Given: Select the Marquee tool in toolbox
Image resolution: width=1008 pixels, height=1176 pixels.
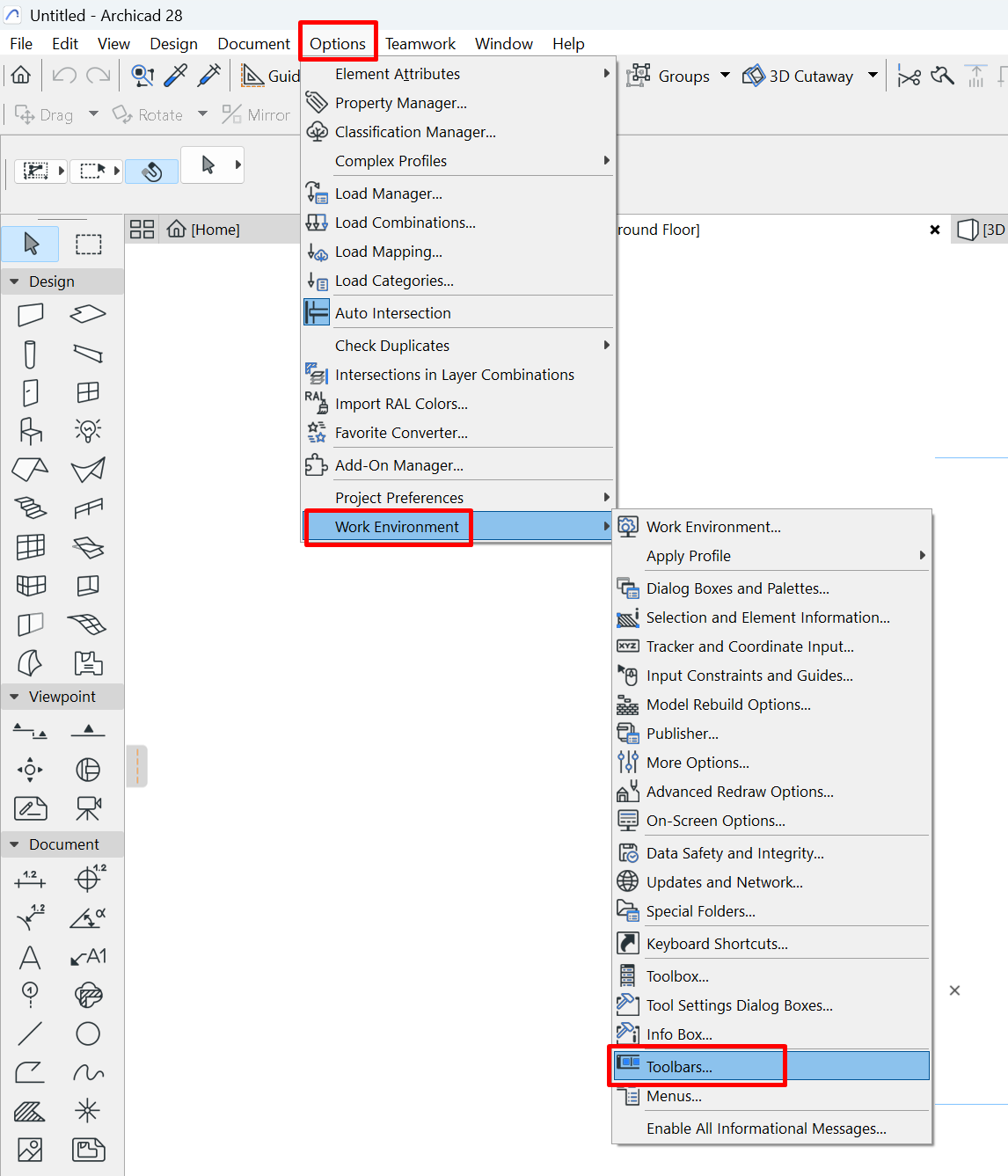Looking at the screenshot, I should click(x=88, y=244).
